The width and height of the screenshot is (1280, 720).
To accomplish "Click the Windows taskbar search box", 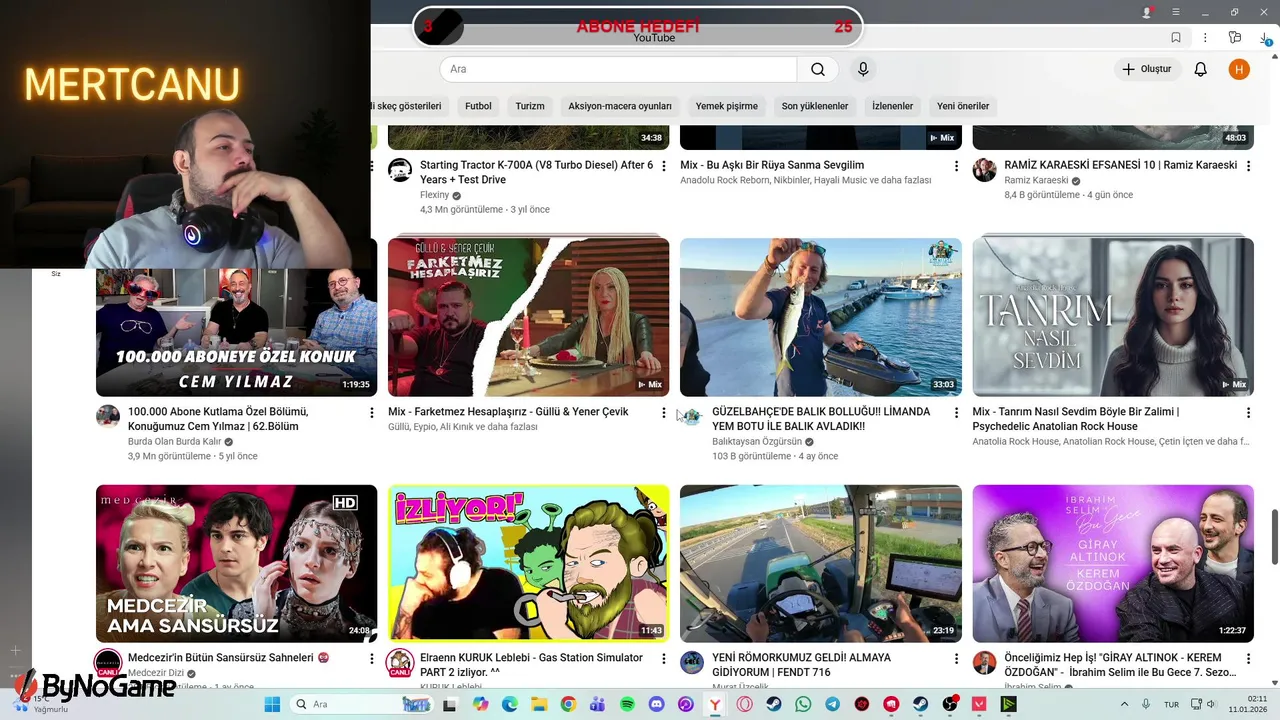I will click(362, 704).
